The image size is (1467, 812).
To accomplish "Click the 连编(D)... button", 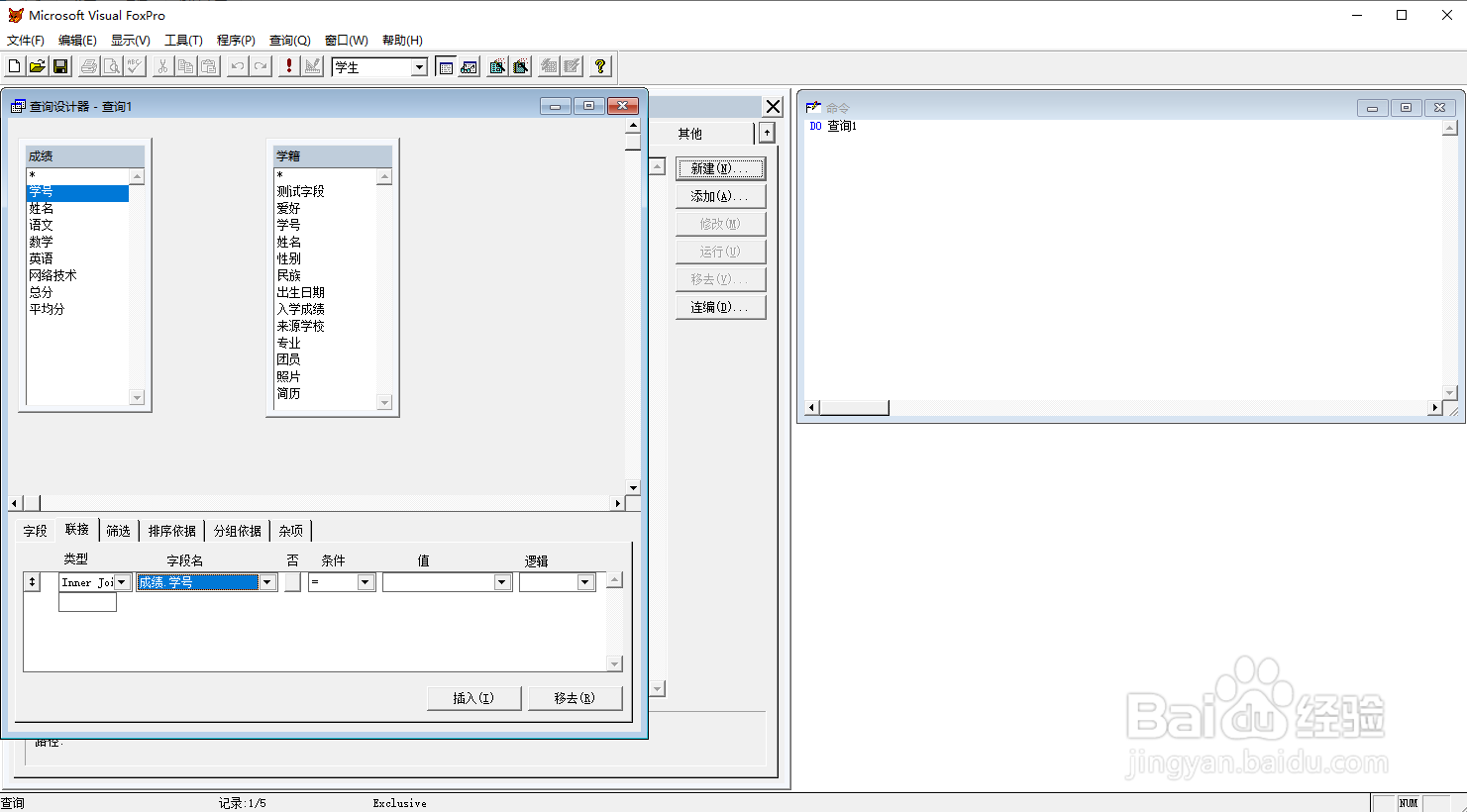I will (x=721, y=307).
